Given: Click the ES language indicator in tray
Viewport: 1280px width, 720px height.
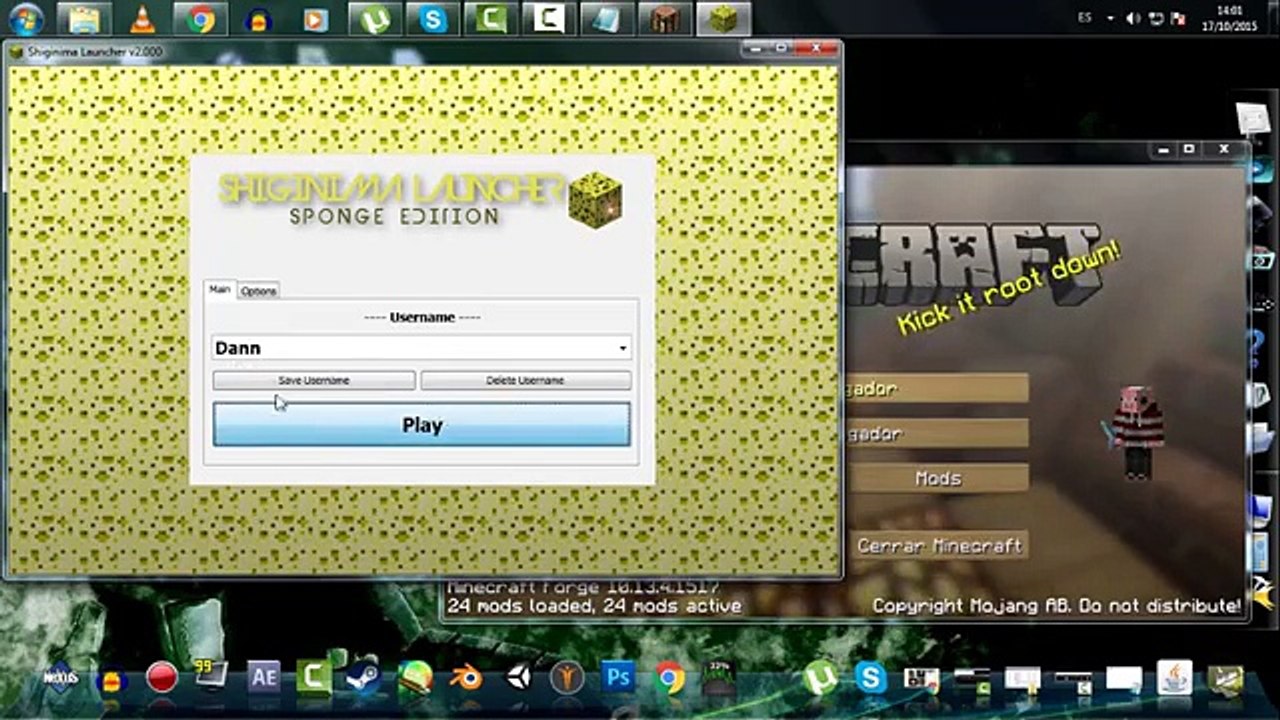Looking at the screenshot, I should click(x=1085, y=18).
